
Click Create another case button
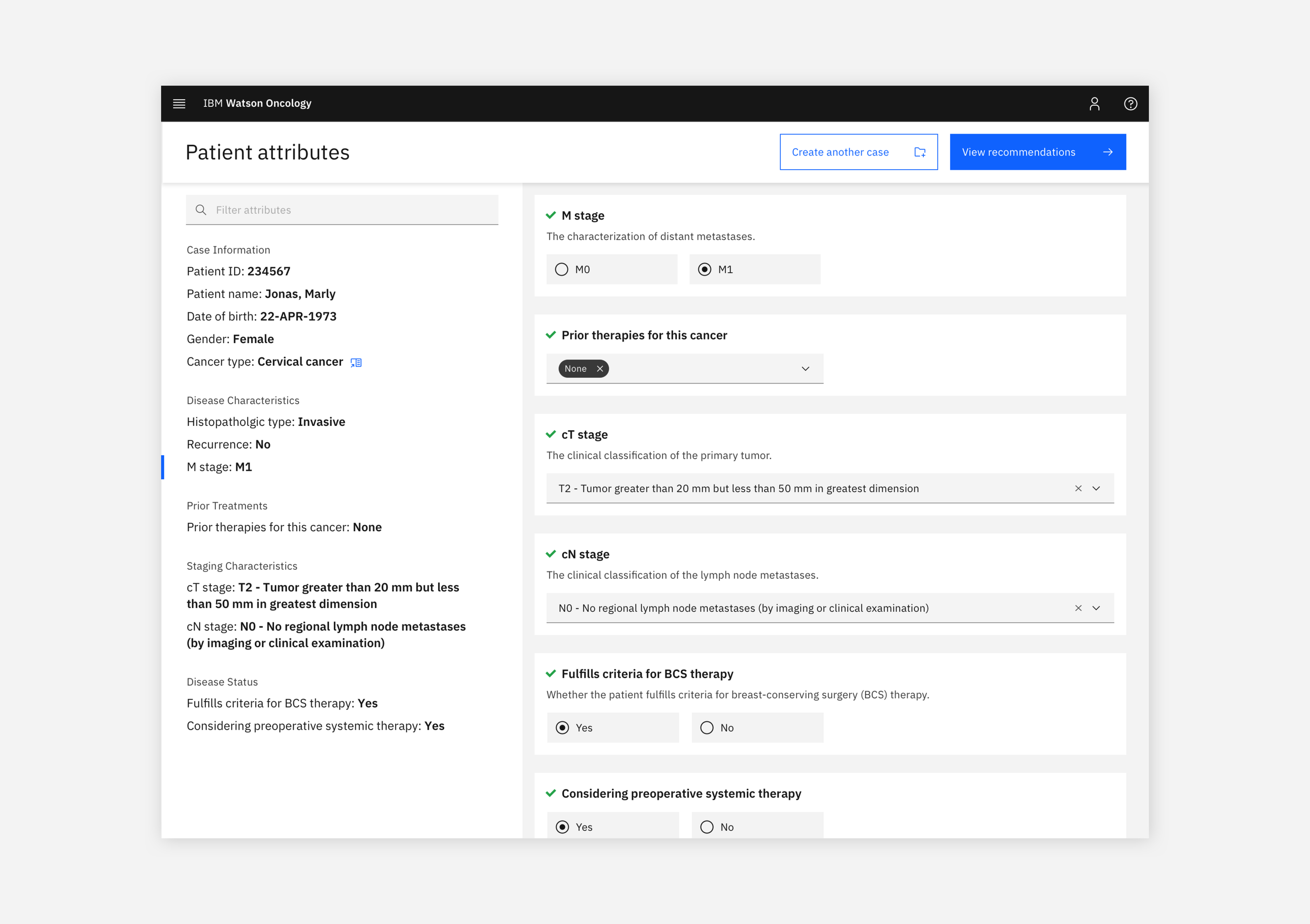(x=859, y=152)
